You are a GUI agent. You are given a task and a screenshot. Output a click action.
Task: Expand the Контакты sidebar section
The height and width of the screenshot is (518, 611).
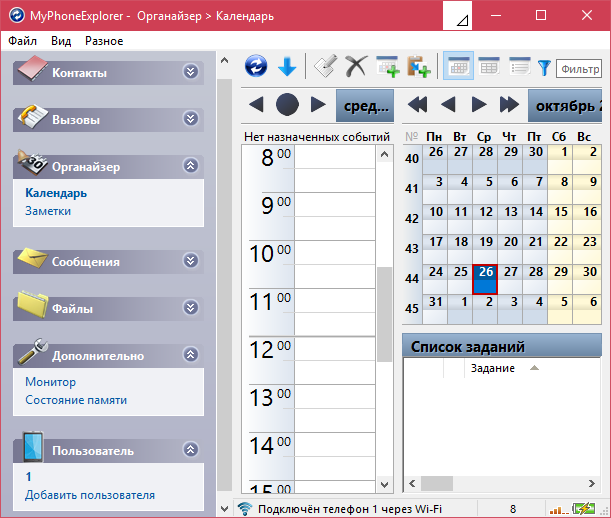(191, 71)
